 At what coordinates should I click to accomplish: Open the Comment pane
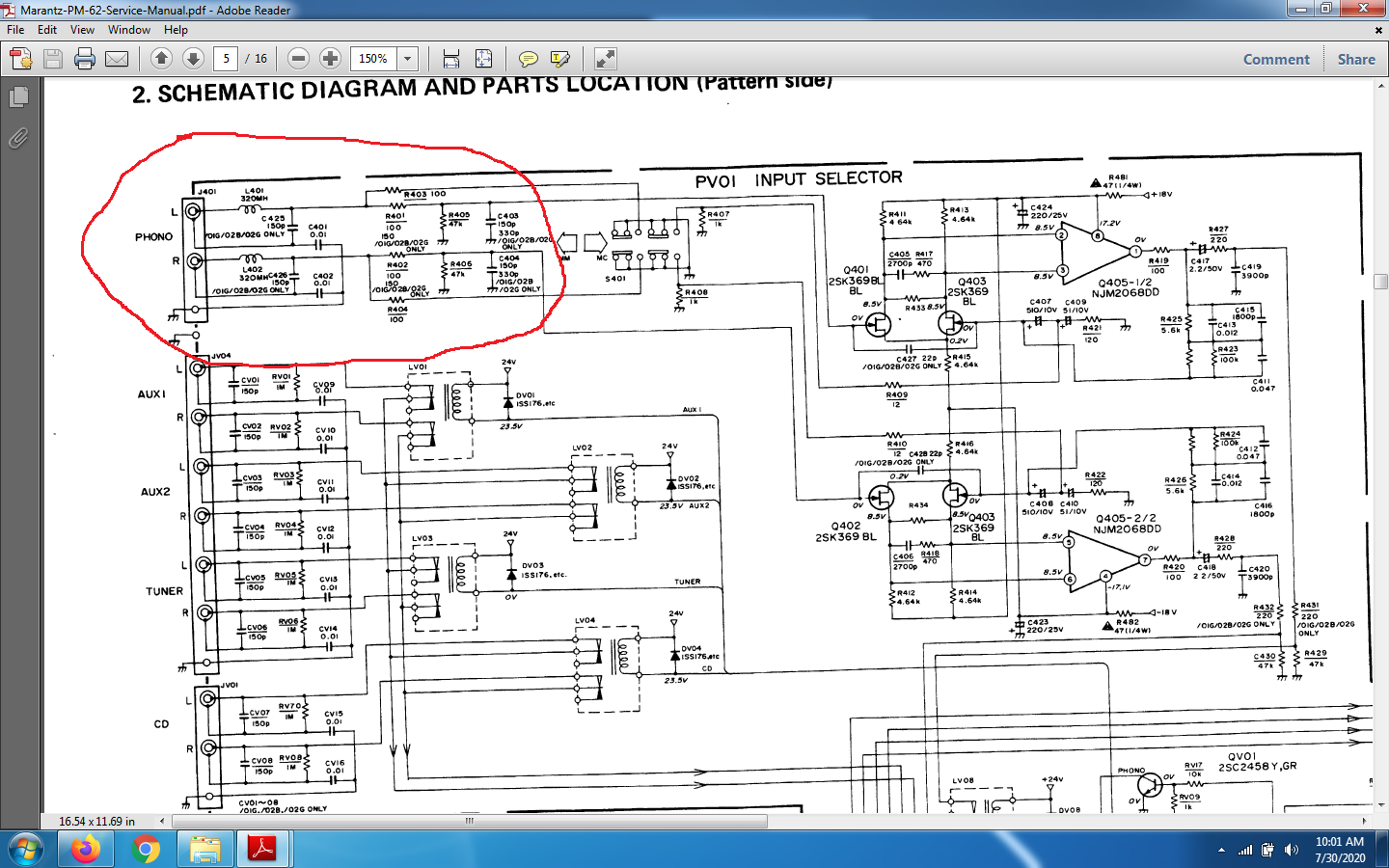click(x=1276, y=59)
